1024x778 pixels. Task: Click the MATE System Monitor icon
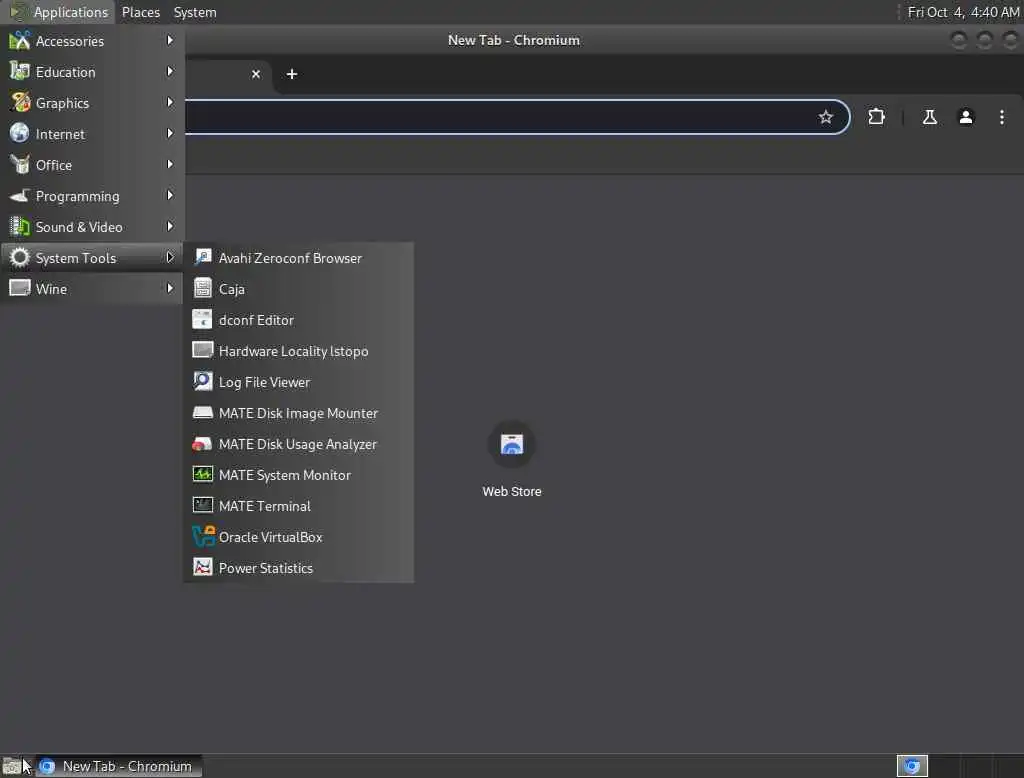[x=202, y=474]
